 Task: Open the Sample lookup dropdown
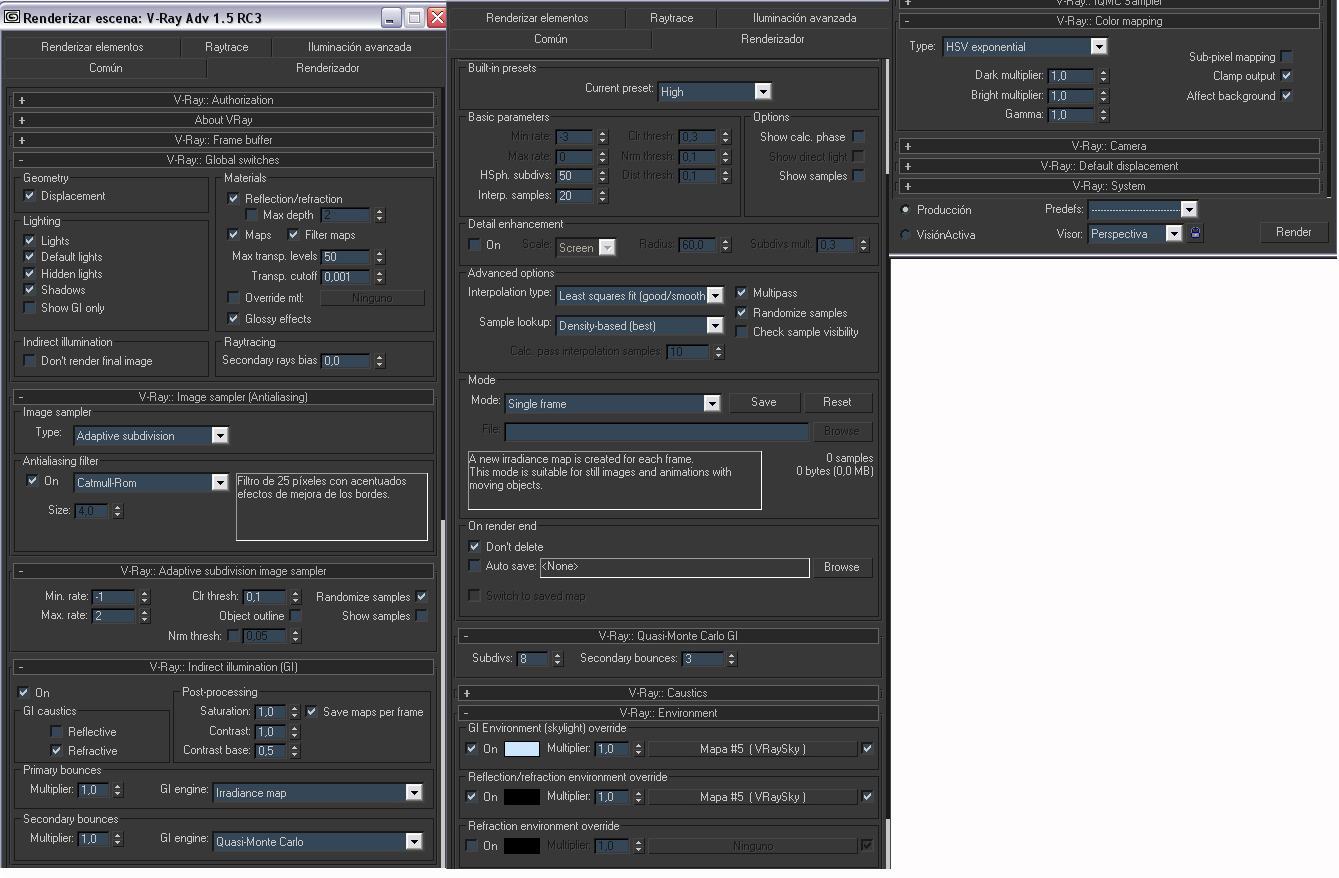click(x=640, y=326)
